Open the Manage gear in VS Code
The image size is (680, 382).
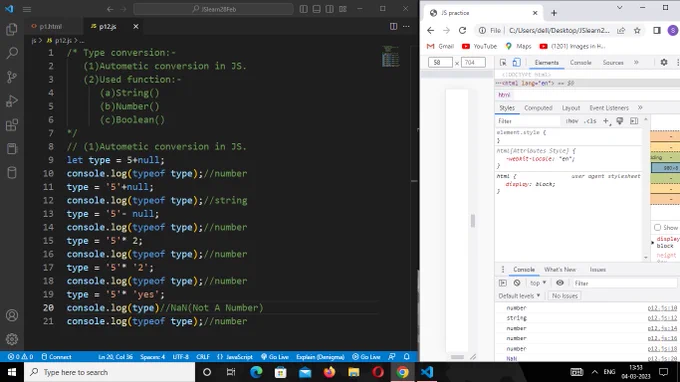[12, 339]
